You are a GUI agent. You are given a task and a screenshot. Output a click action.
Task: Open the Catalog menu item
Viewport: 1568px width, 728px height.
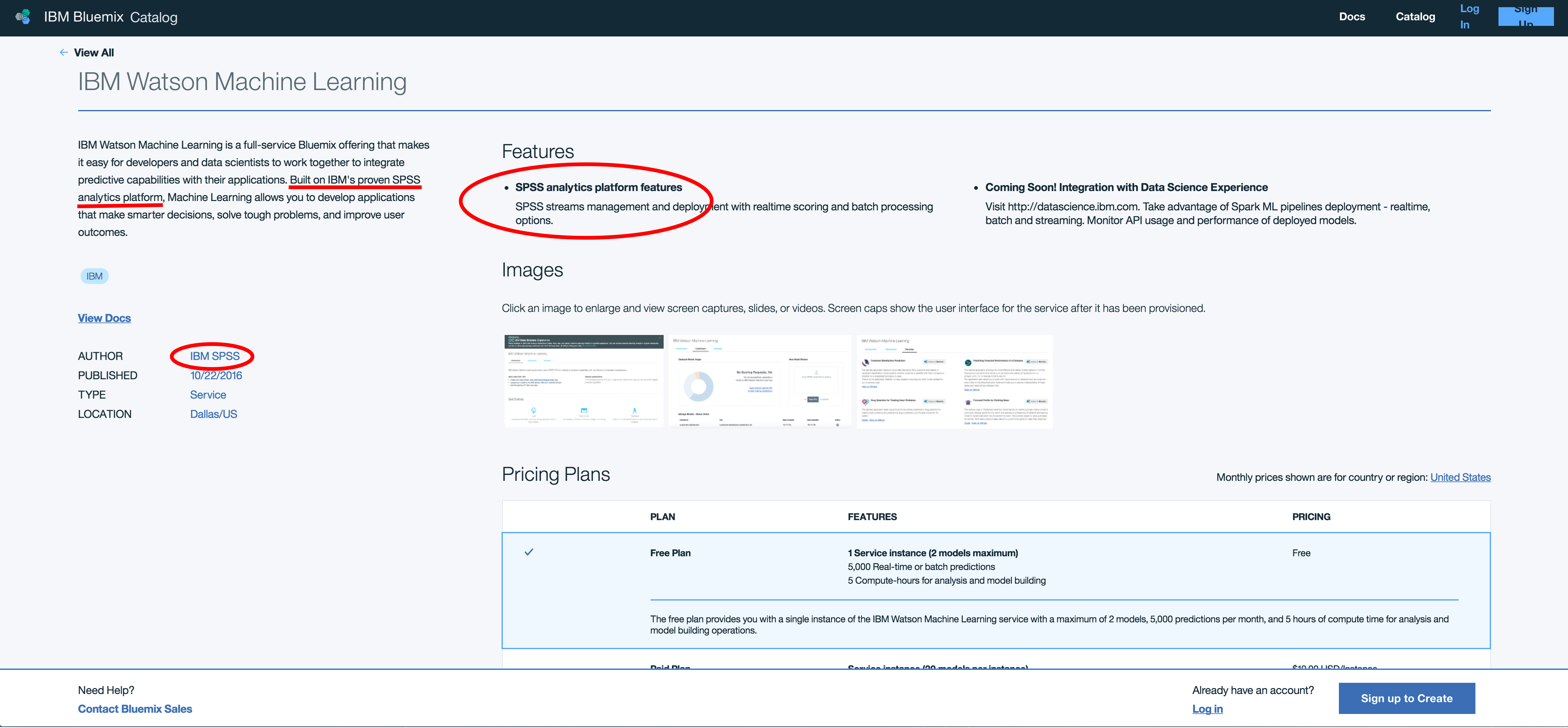pyautogui.click(x=1415, y=17)
